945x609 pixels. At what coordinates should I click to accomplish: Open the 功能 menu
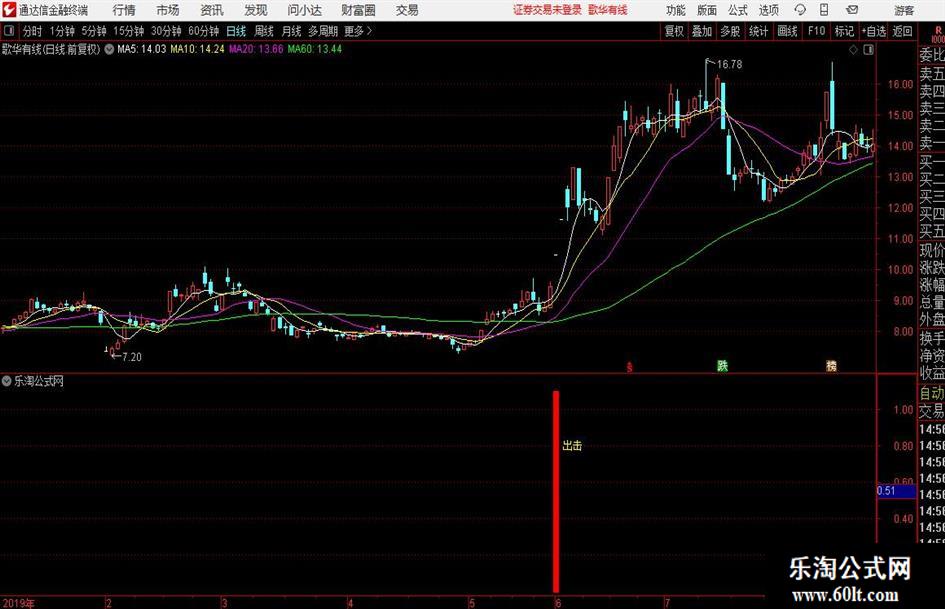pyautogui.click(x=676, y=10)
